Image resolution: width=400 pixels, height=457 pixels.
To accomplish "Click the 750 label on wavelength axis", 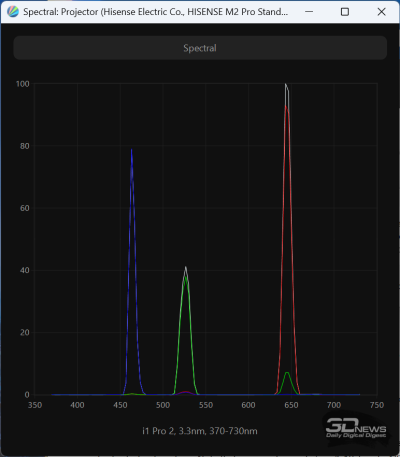I will (x=377, y=405).
